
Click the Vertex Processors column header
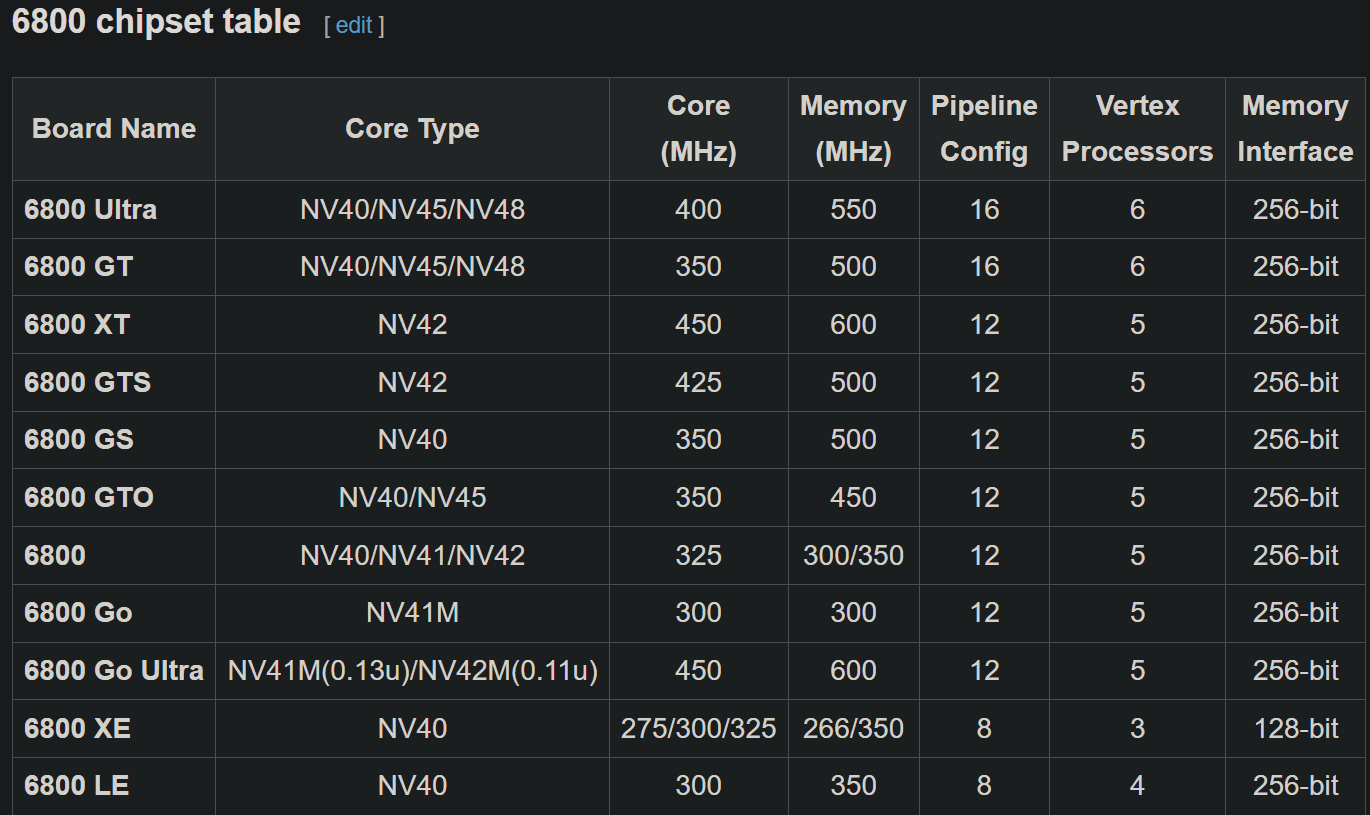coord(1137,129)
